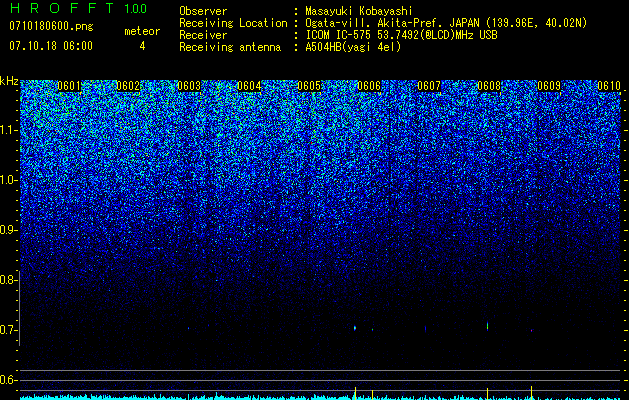The image size is (629, 400).
Task: Click the 0.8 frequency axis label
Action: pyautogui.click(x=8, y=280)
